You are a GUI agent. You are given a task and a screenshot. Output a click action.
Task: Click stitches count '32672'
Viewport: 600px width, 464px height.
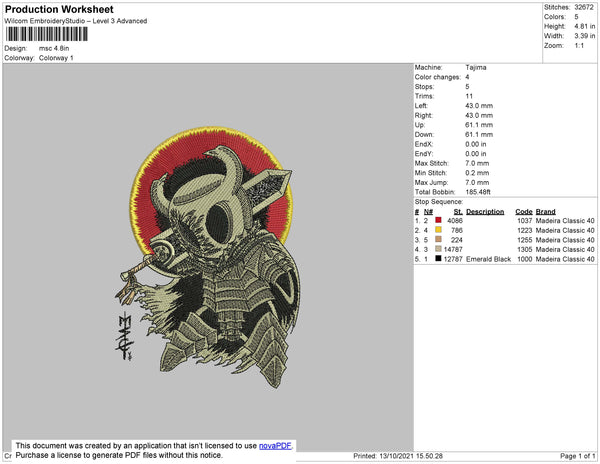pos(584,7)
